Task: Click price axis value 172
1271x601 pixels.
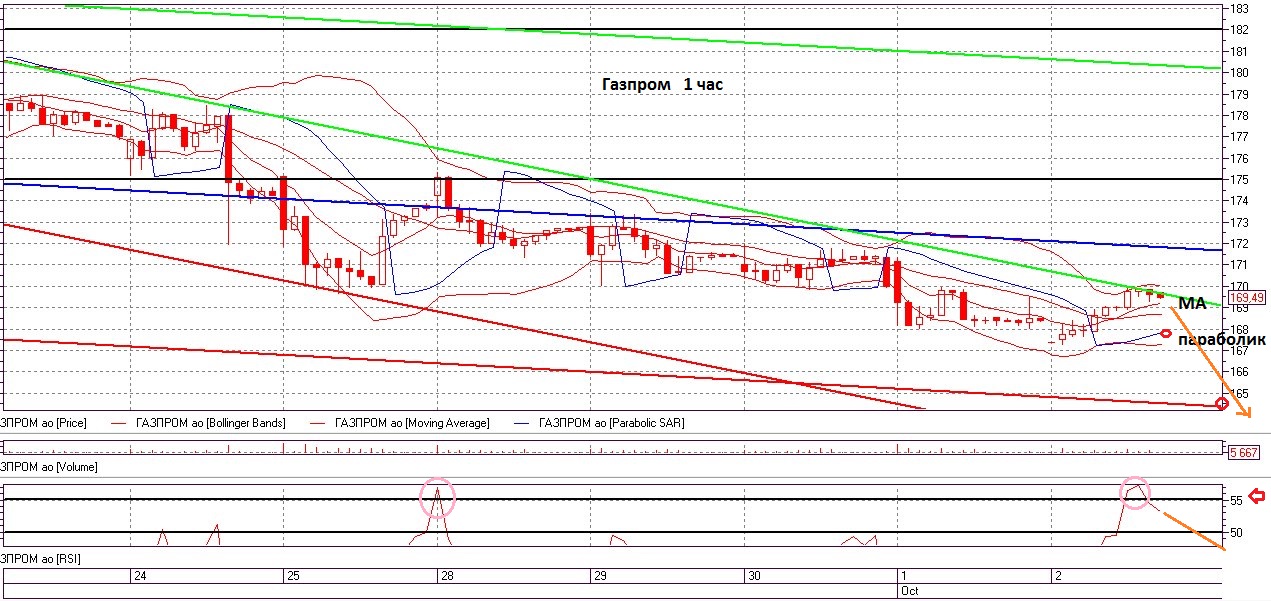Action: click(1237, 244)
